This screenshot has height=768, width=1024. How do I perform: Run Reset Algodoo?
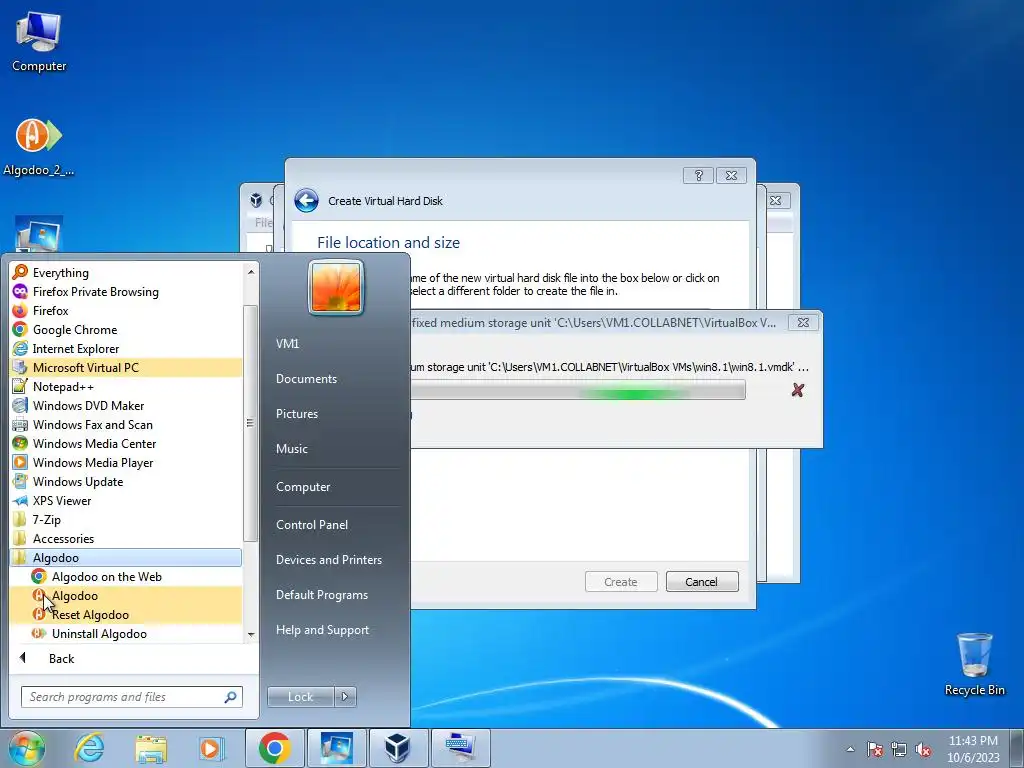point(126,614)
